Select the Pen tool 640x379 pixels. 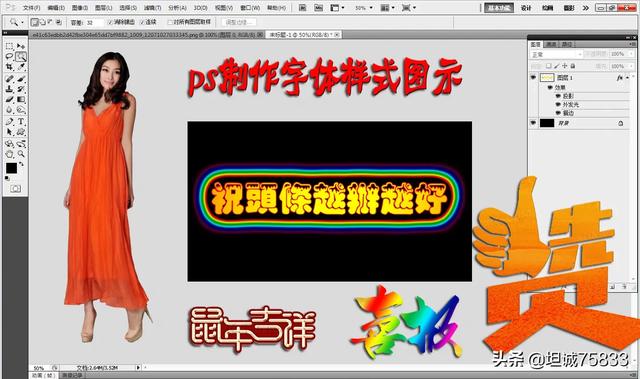pos(9,122)
